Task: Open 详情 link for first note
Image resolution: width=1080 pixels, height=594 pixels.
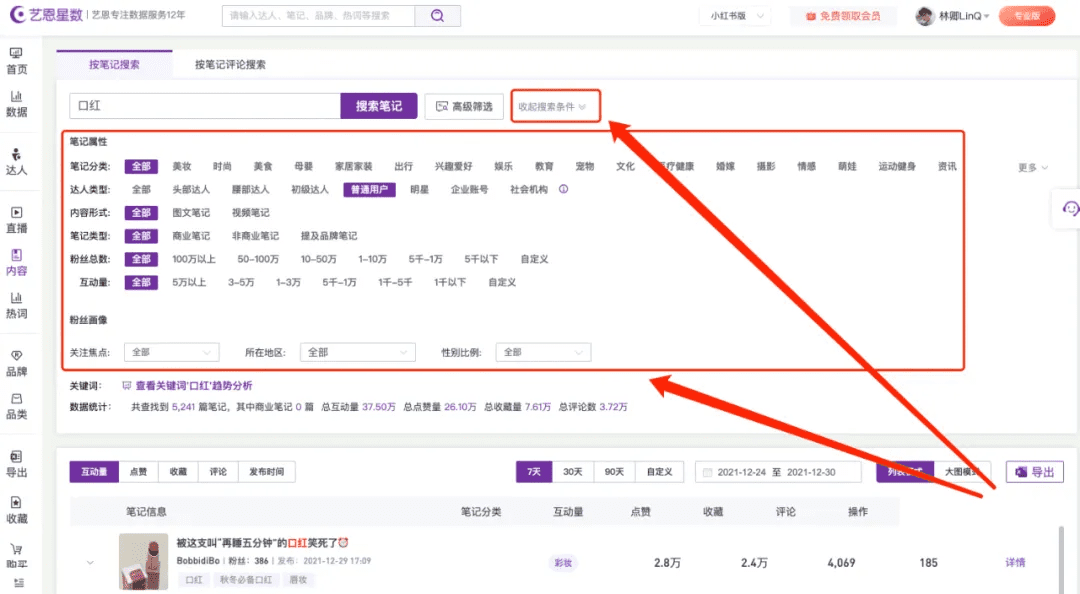Action: (1015, 563)
